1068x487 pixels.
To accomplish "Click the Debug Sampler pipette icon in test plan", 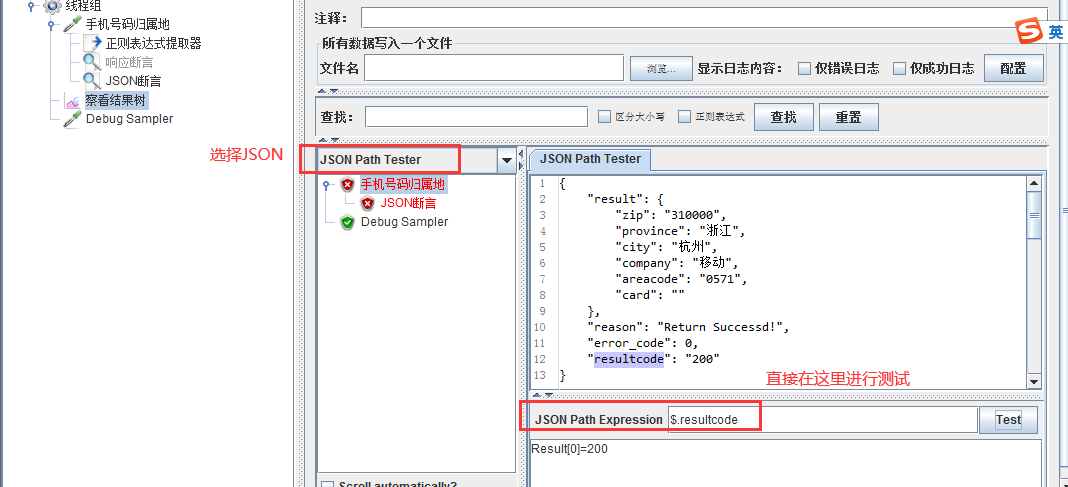I will (72, 119).
